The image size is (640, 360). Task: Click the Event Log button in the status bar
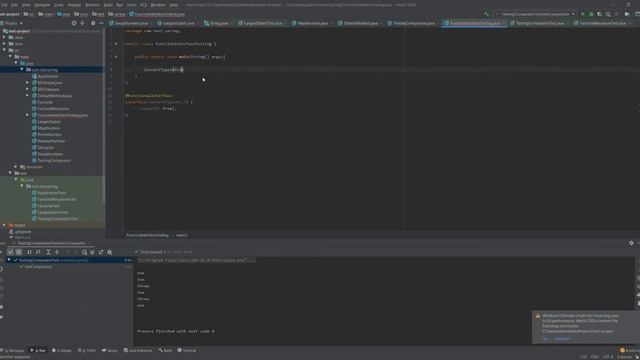point(629,351)
